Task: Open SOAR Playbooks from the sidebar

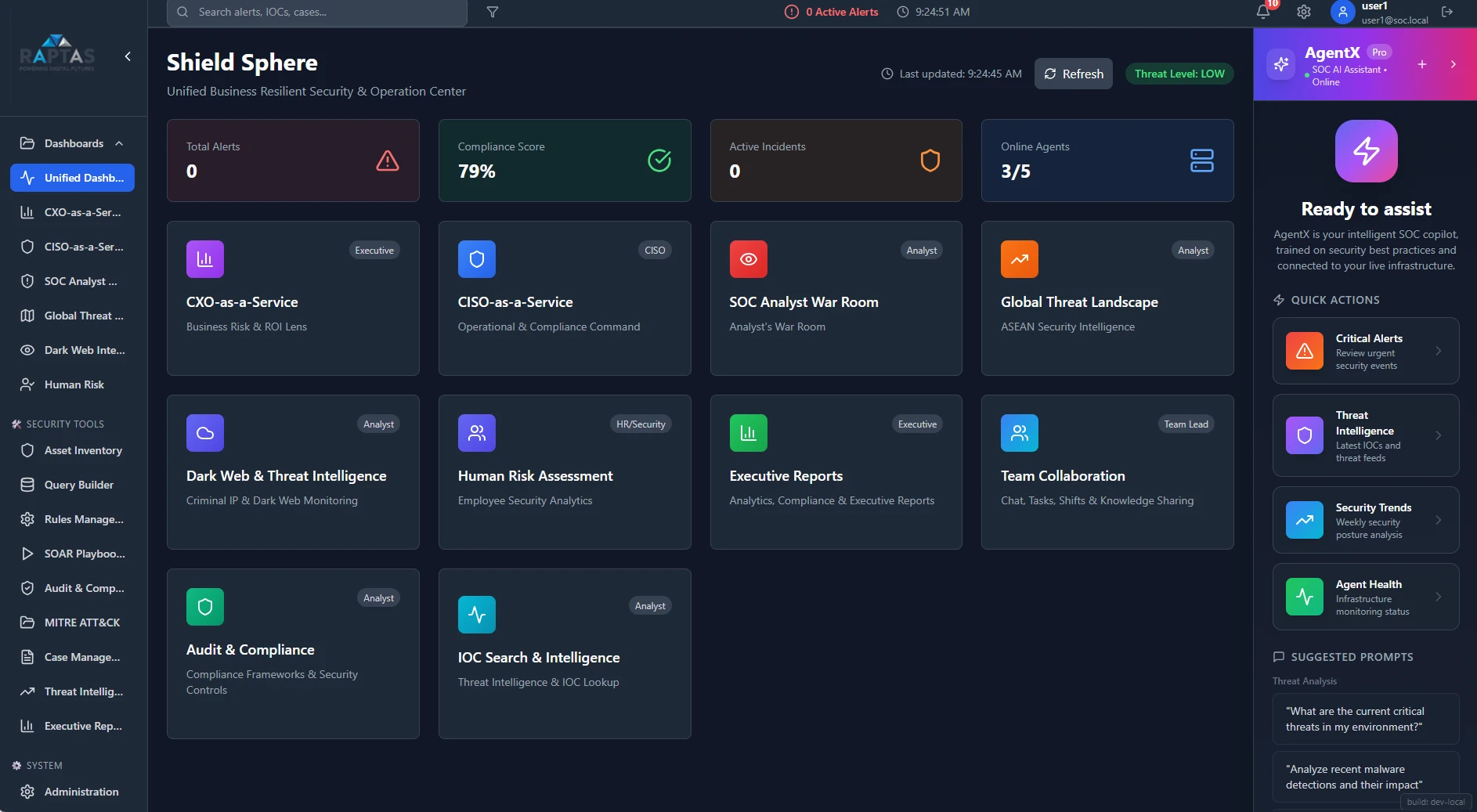Action: (27, 554)
